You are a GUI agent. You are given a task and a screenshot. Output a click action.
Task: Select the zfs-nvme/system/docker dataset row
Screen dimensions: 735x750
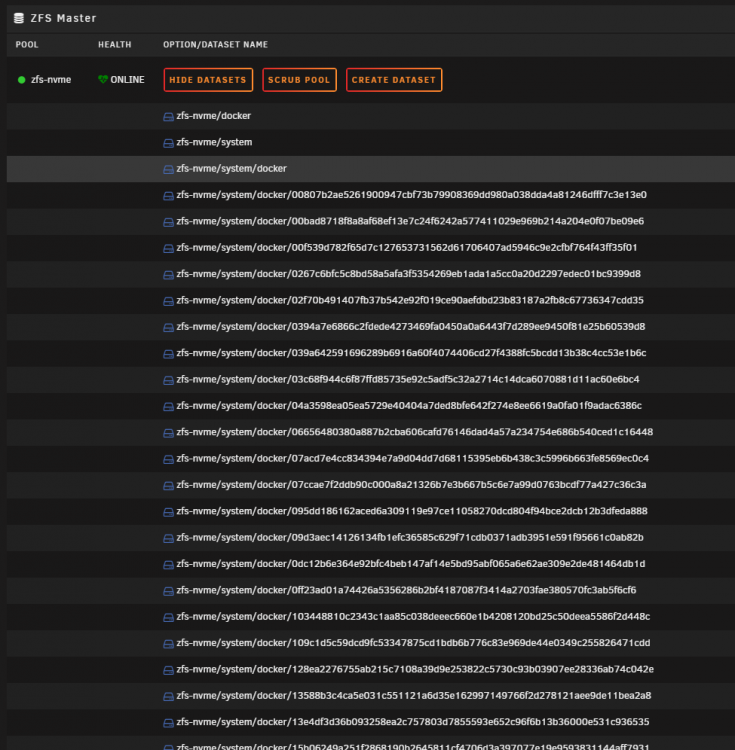click(371, 168)
